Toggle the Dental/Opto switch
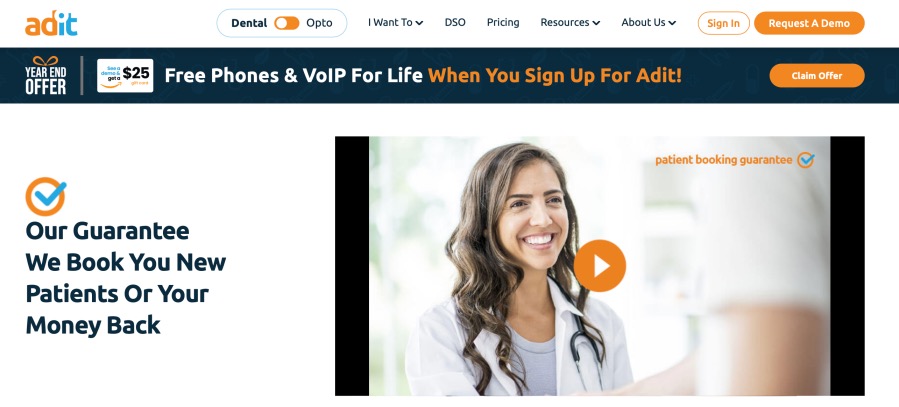 (287, 23)
